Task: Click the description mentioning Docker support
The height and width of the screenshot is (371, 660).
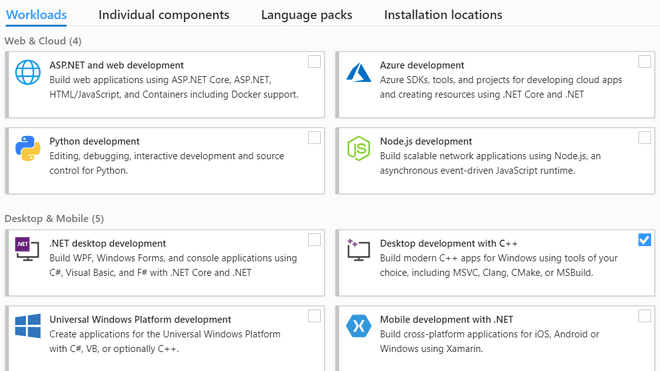Action: (x=174, y=87)
